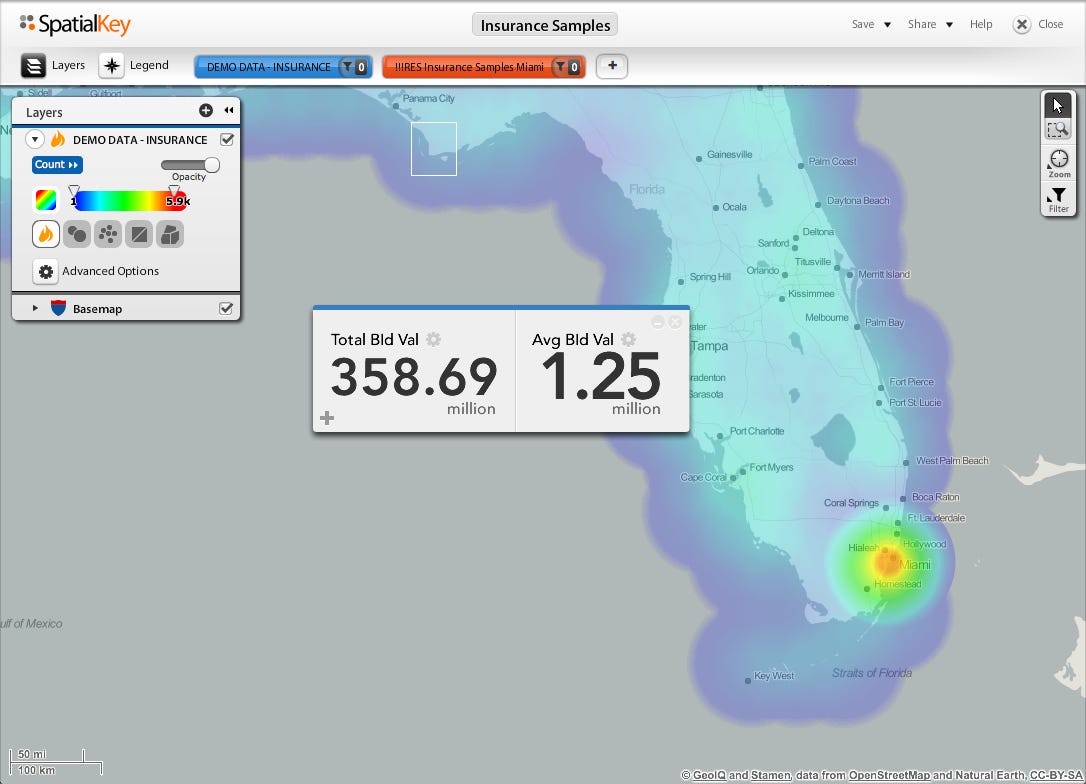Select the graduated circles render style

[x=77, y=234]
